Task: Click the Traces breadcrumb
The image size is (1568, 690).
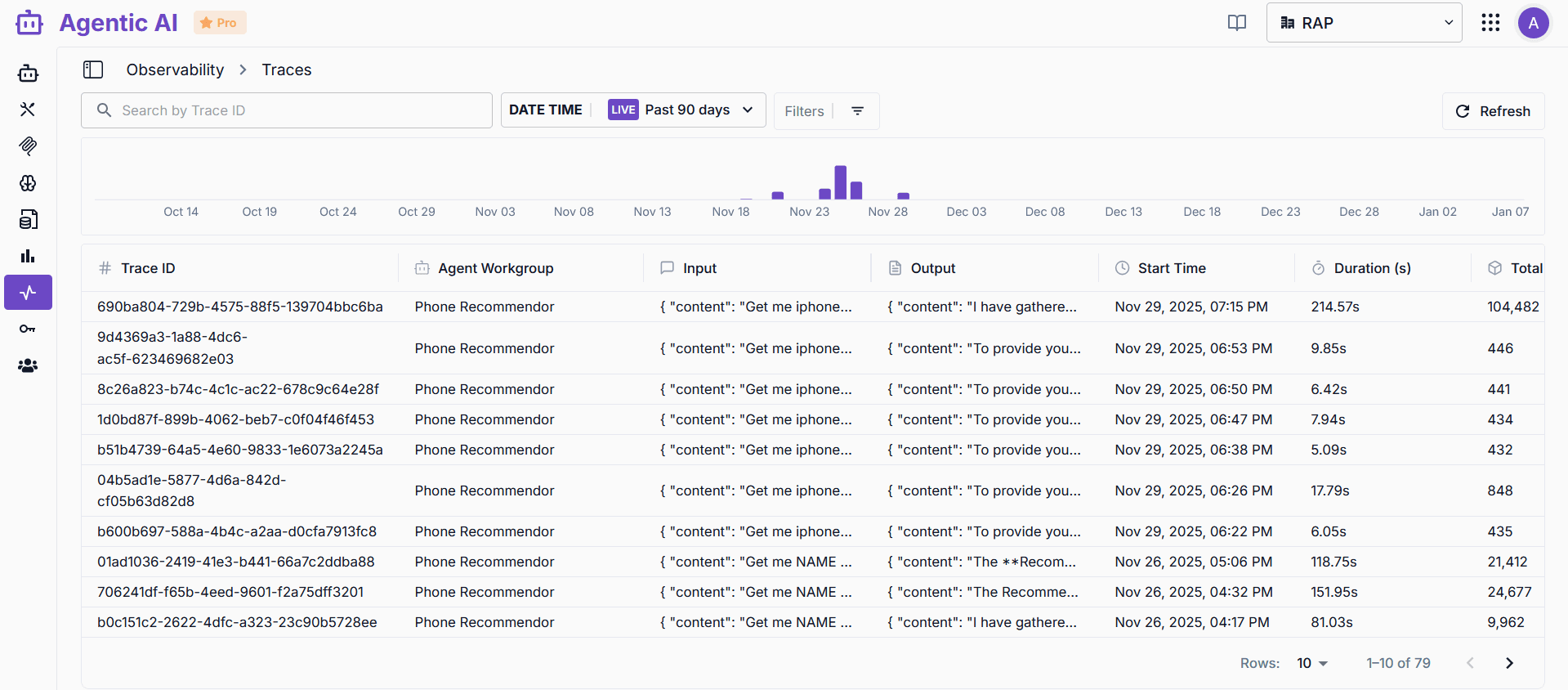Action: [x=287, y=69]
